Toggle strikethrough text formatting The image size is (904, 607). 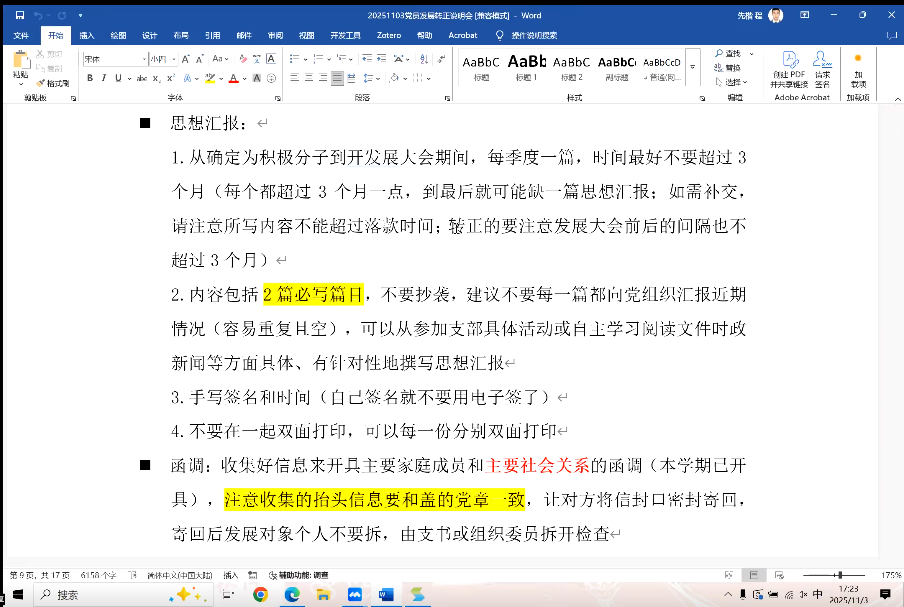point(141,78)
